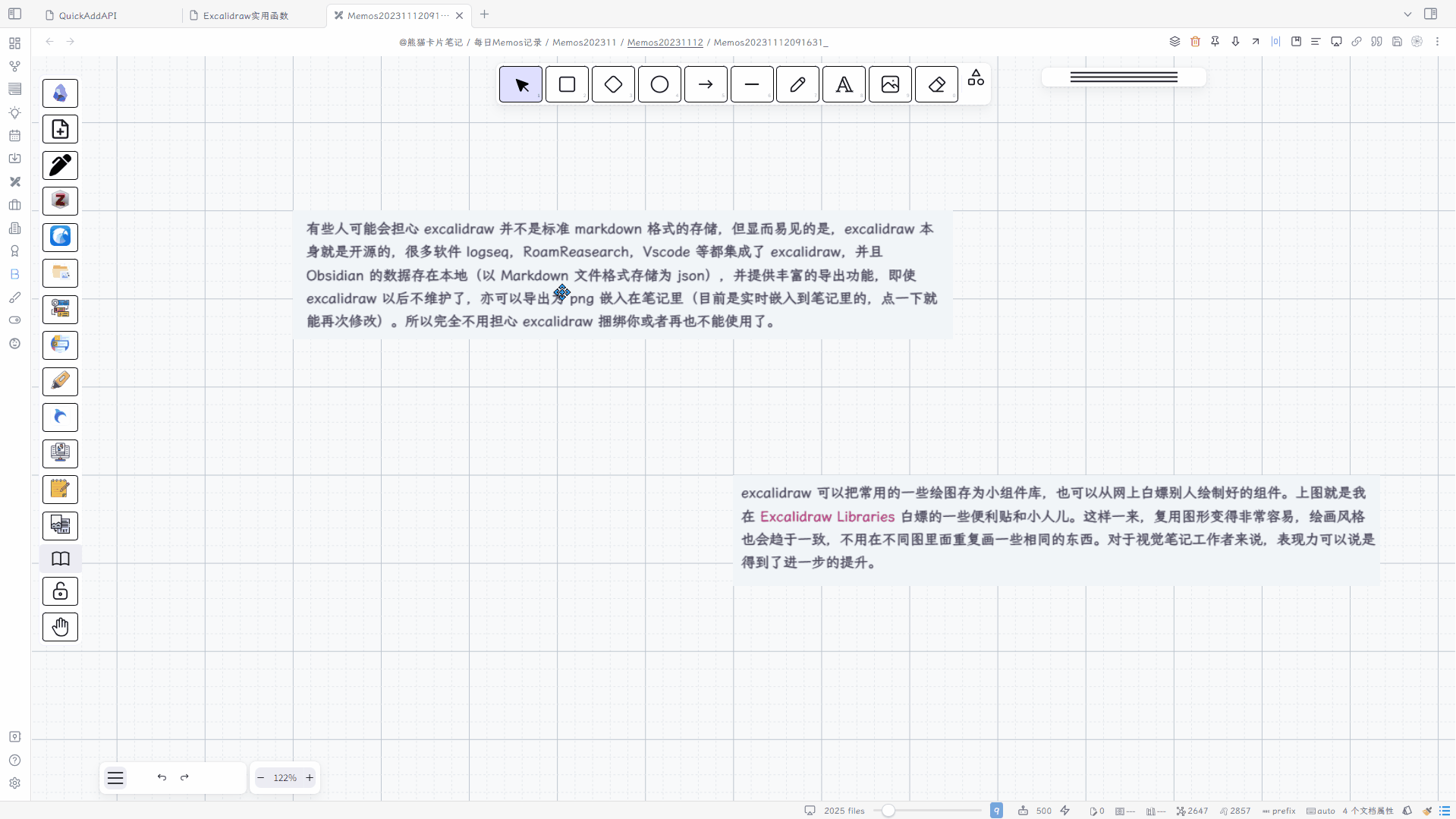
Task: Open Memos20231112 breadcrumb link
Action: coord(665,43)
